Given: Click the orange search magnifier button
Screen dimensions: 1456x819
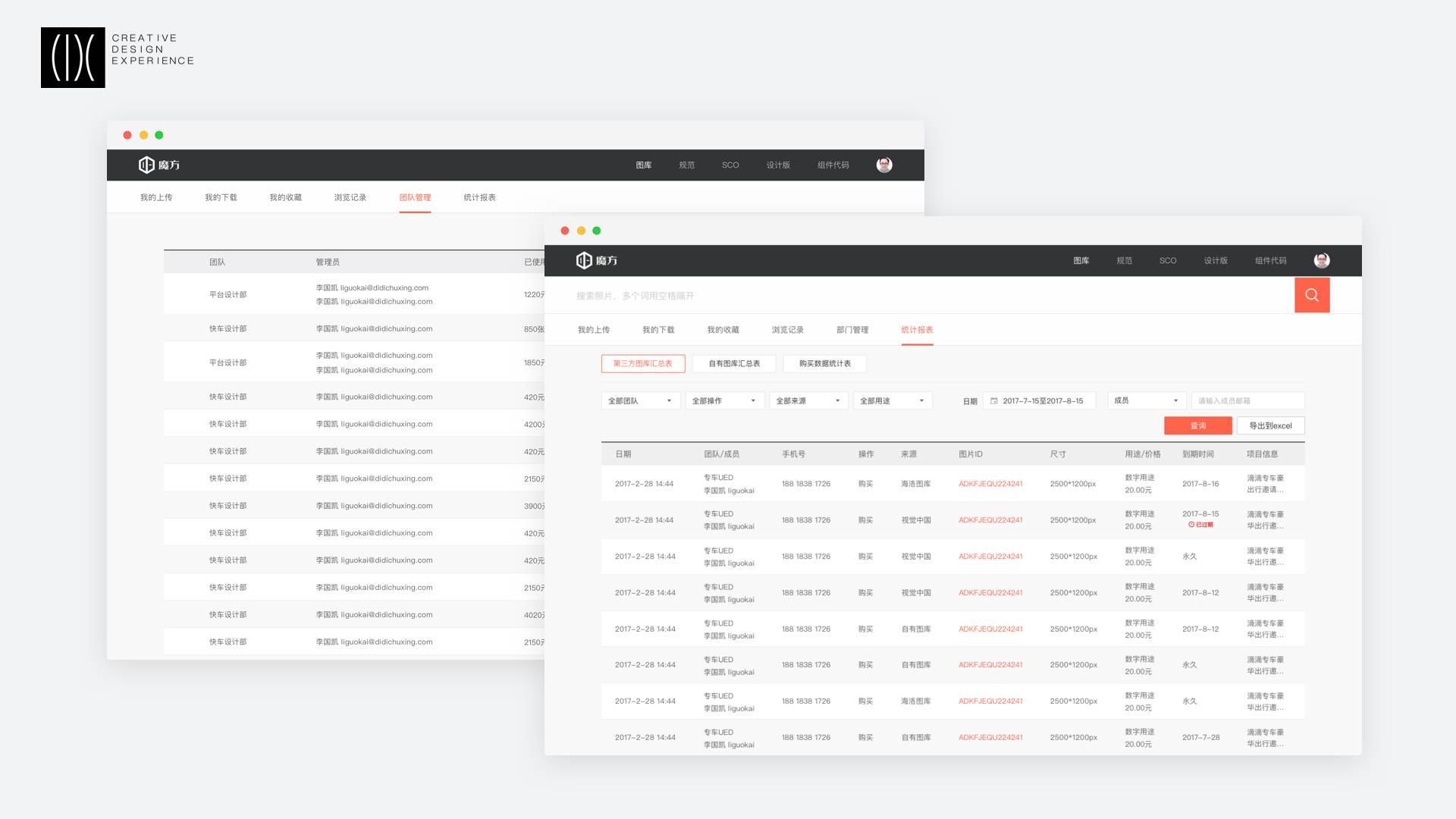Looking at the screenshot, I should [x=1311, y=295].
